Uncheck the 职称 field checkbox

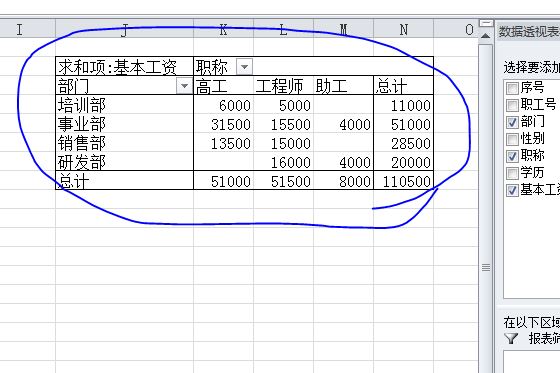512,156
